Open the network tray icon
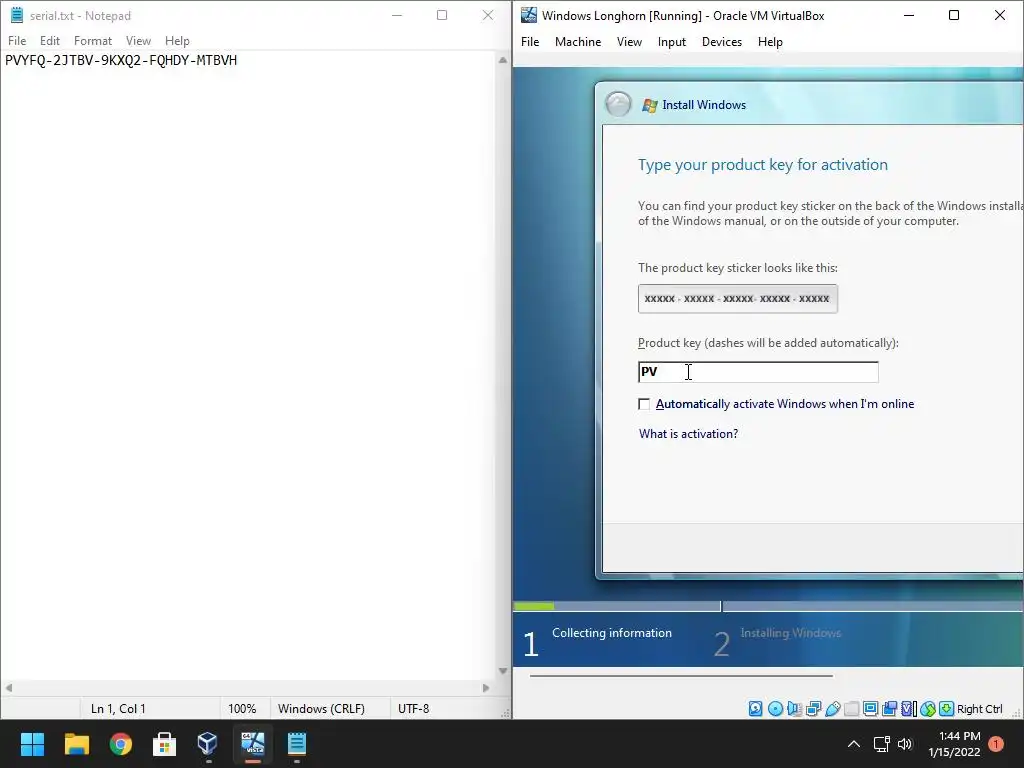1024x768 pixels. (882, 744)
